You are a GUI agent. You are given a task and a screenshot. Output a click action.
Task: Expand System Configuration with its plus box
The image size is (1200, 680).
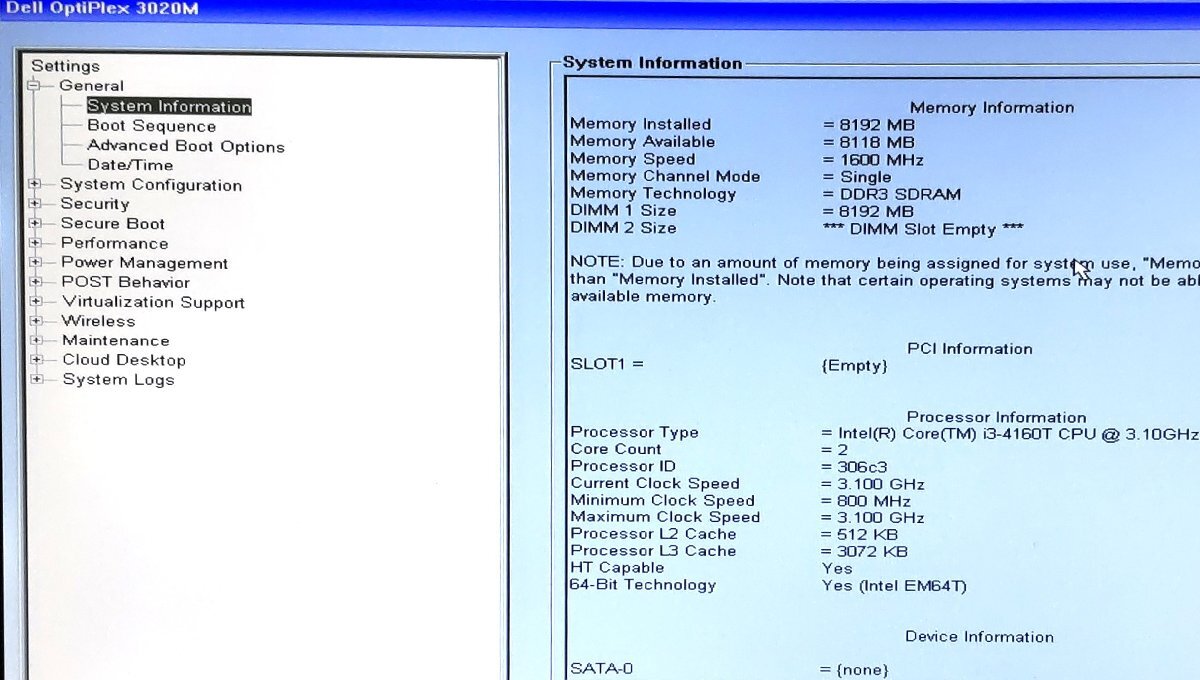[35, 184]
